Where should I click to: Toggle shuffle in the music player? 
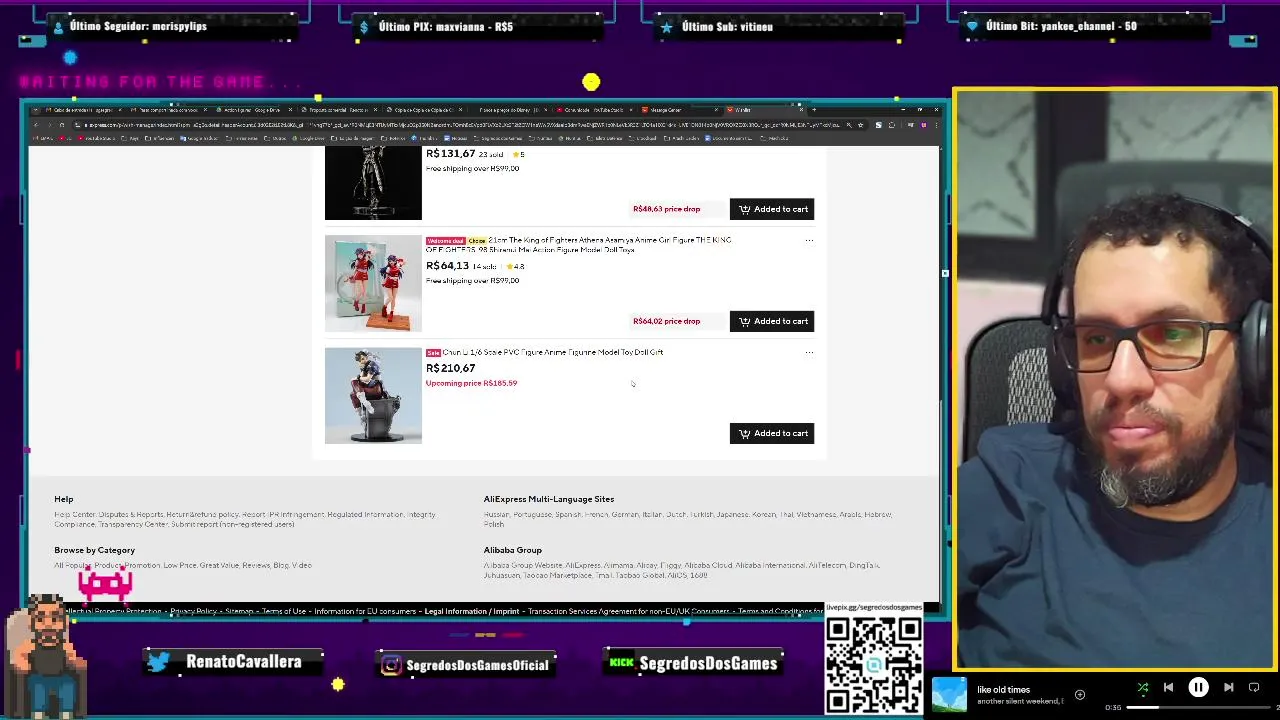coord(1143,687)
